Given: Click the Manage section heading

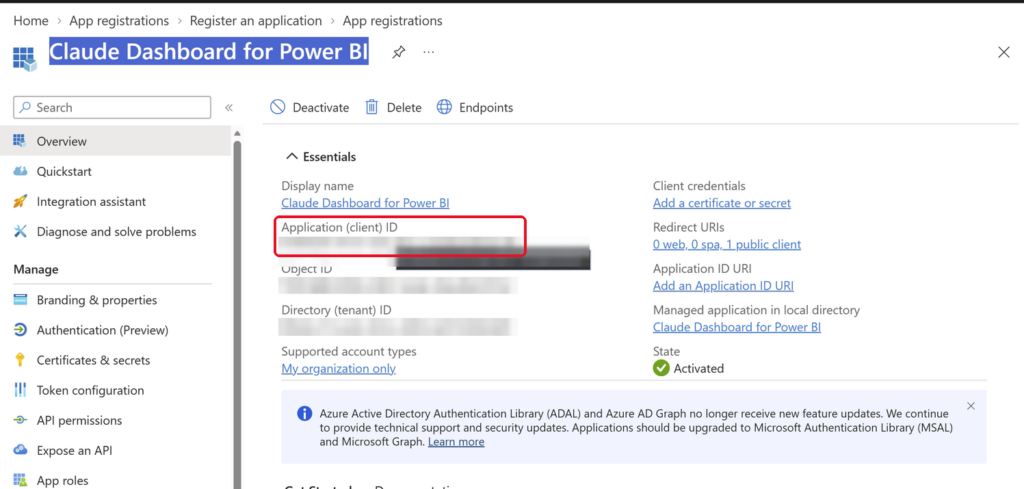Looking at the screenshot, I should point(36,269).
